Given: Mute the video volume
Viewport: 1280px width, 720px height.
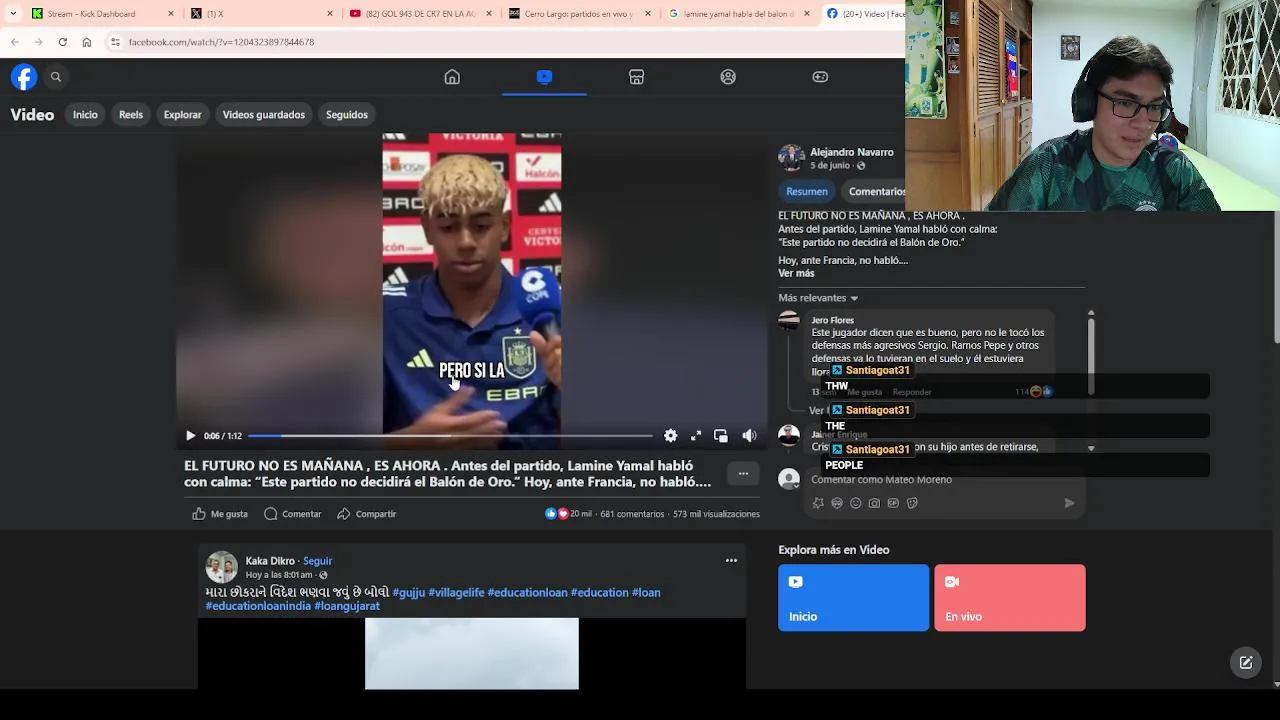Looking at the screenshot, I should click(x=749, y=436).
